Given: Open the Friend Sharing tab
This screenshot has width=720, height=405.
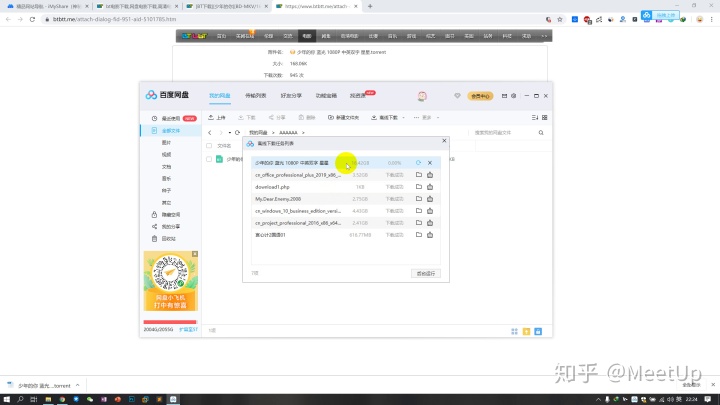Looking at the screenshot, I should coord(291,96).
